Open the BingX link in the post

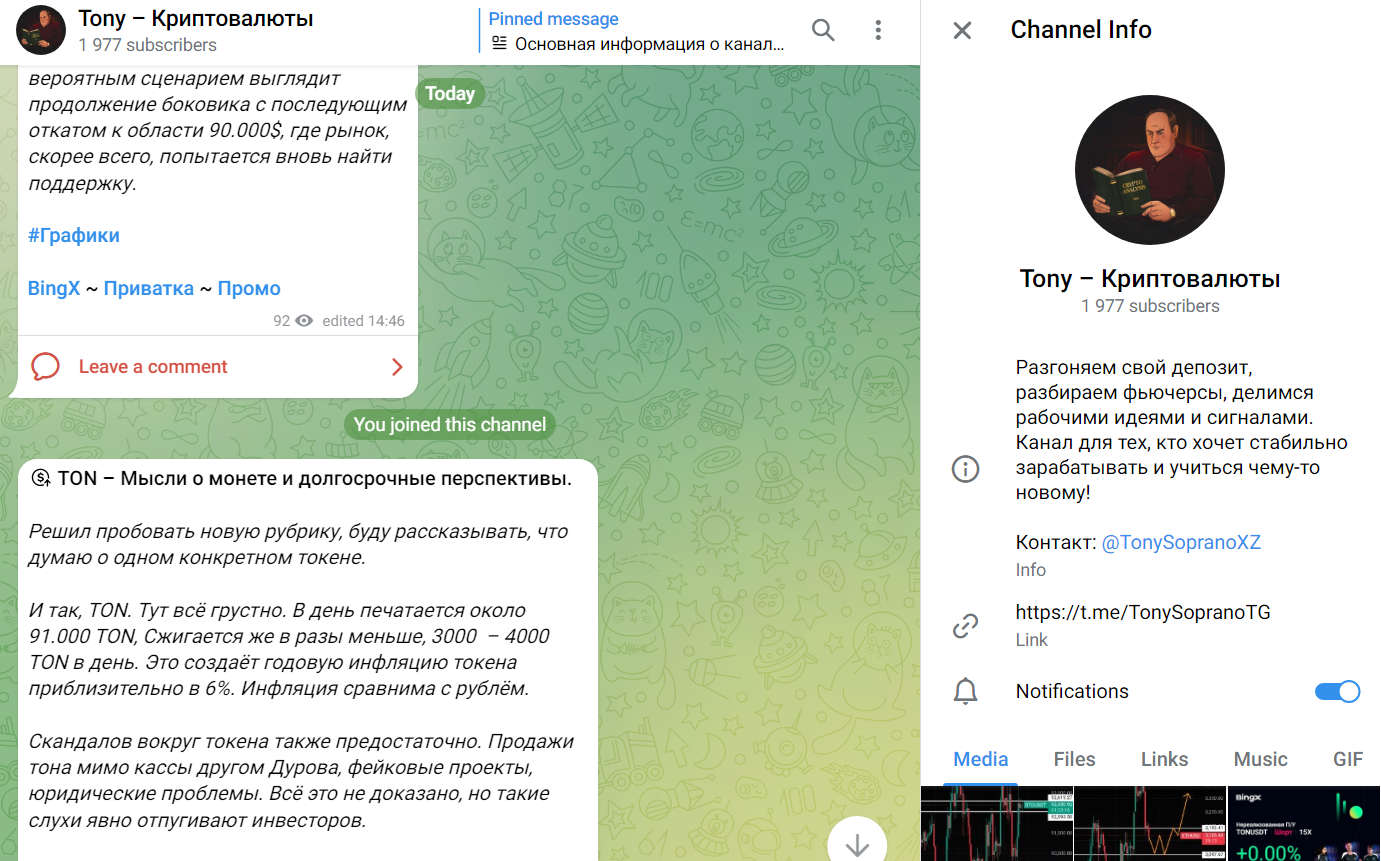pyautogui.click(x=54, y=288)
